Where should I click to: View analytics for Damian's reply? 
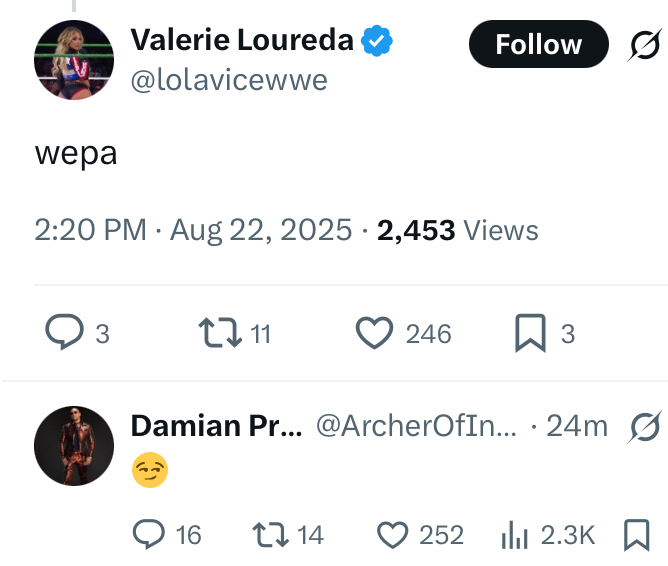pos(513,535)
